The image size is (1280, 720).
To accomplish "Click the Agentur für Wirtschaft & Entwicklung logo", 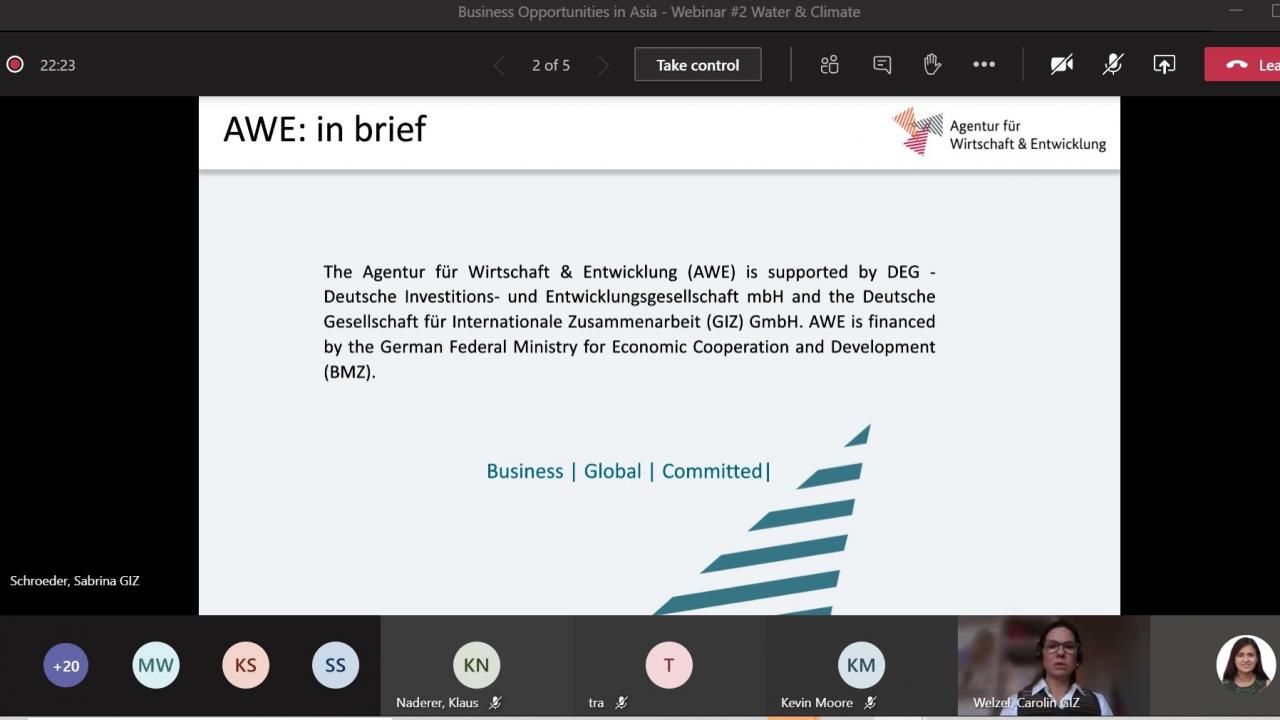I will pyautogui.click(x=999, y=134).
